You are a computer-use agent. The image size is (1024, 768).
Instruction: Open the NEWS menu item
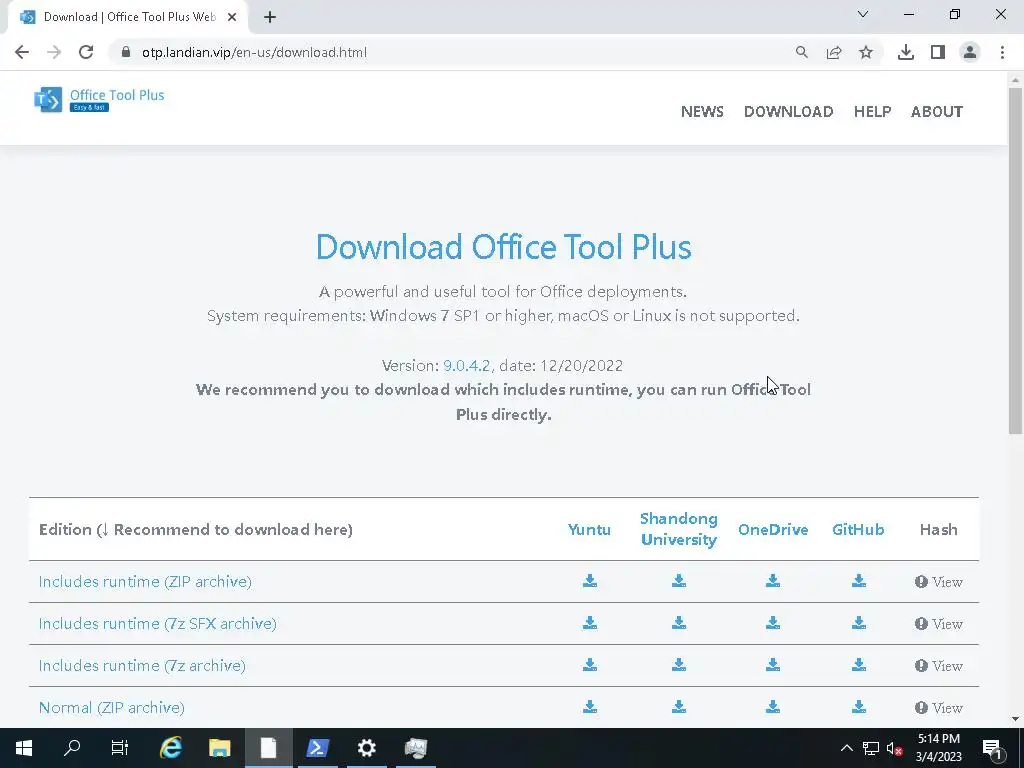(702, 112)
